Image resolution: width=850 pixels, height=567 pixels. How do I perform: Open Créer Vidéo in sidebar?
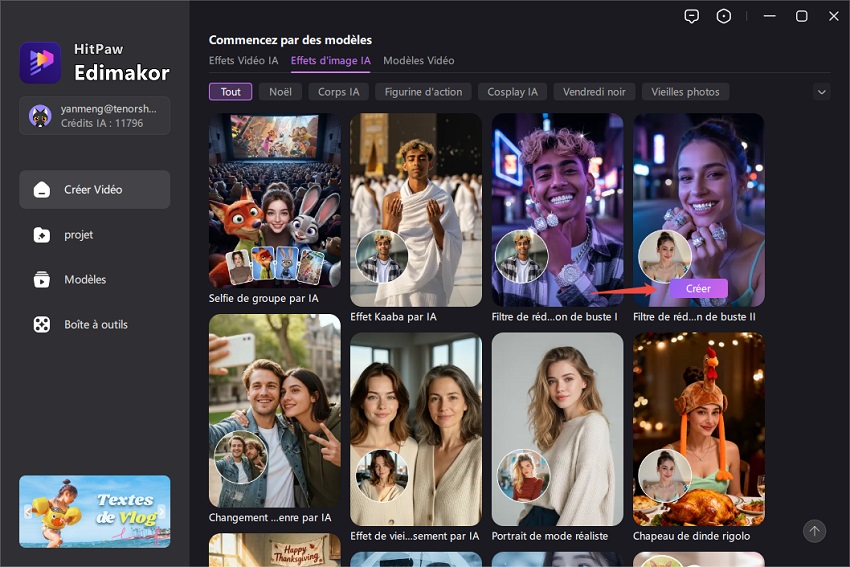coord(94,190)
